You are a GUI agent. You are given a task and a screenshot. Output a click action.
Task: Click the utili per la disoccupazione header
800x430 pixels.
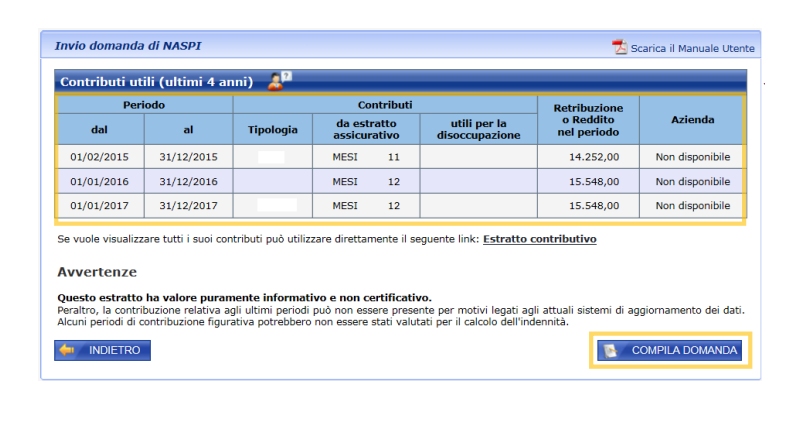pyautogui.click(x=479, y=129)
